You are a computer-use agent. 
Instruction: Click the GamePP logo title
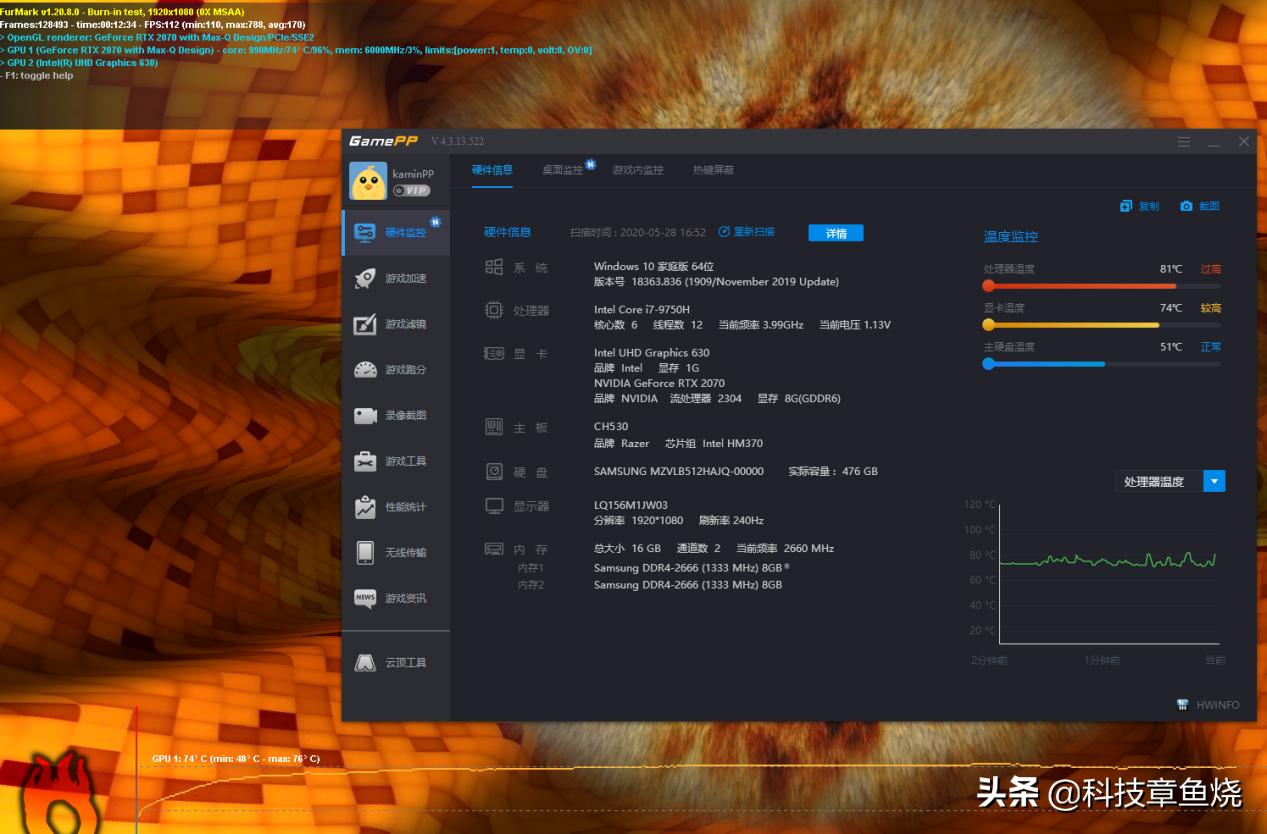tap(383, 141)
